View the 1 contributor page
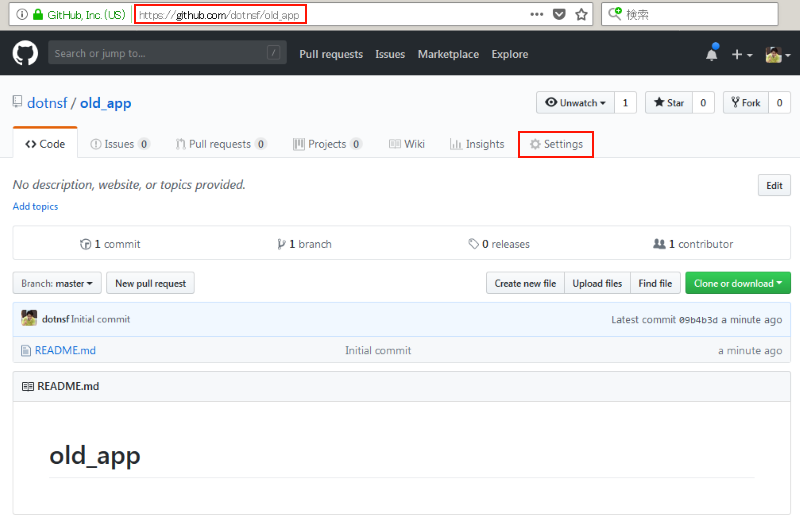Viewport: 800px width, 522px height. tap(693, 244)
